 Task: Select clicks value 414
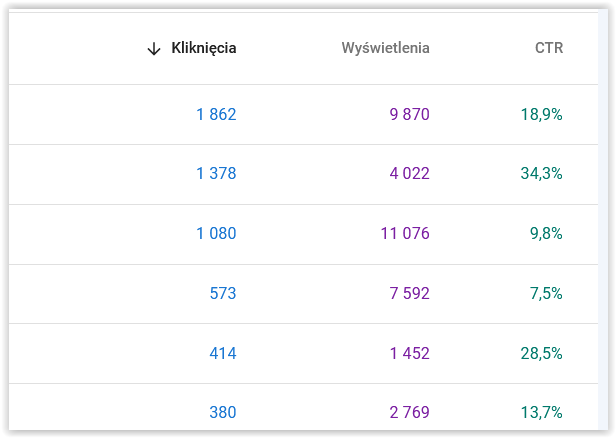click(x=223, y=354)
